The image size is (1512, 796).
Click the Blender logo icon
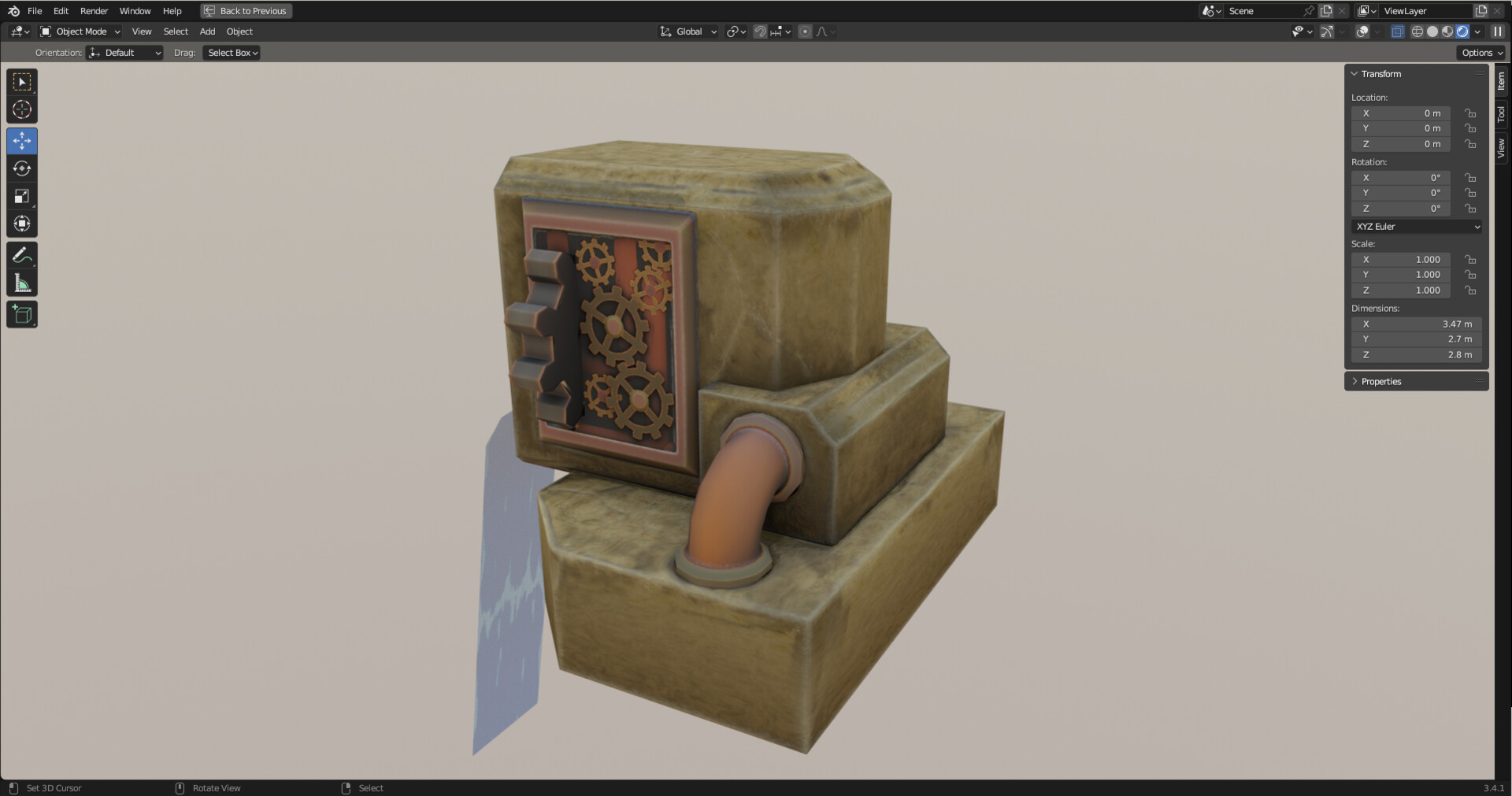click(x=13, y=11)
